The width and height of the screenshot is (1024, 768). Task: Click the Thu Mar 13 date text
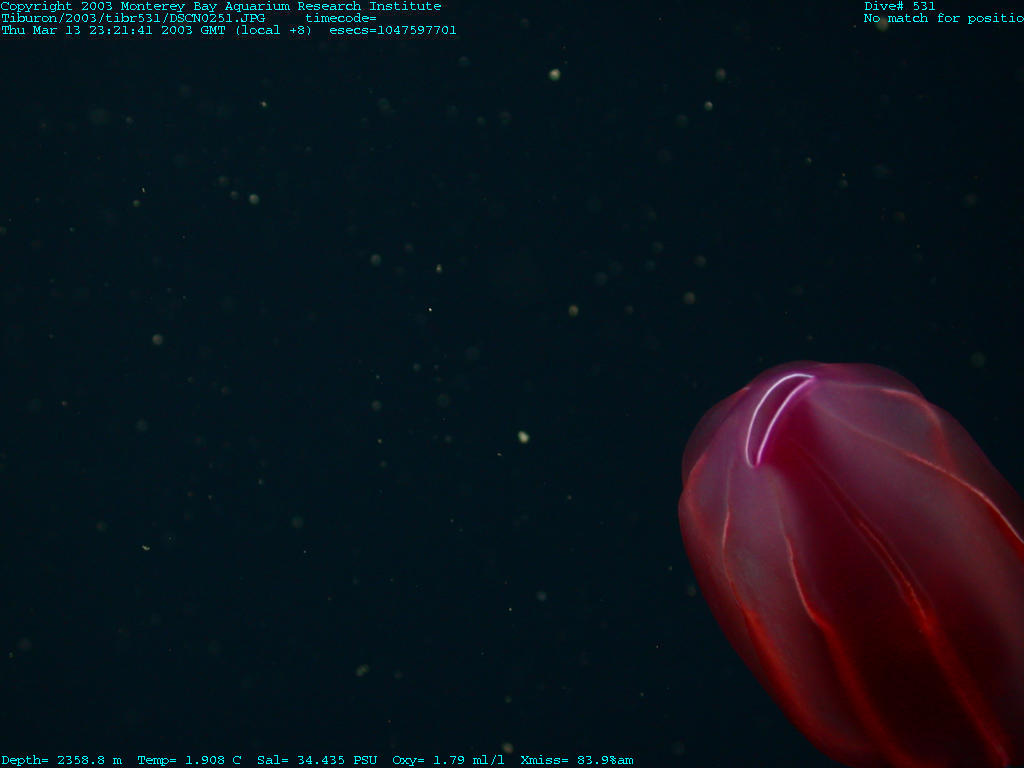pyautogui.click(x=40, y=30)
